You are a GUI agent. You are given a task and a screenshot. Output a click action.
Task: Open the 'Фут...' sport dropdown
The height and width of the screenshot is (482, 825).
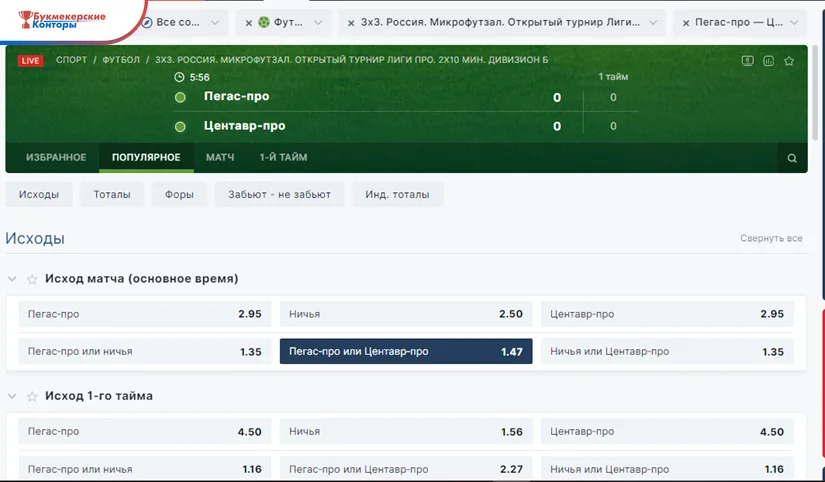(x=318, y=23)
